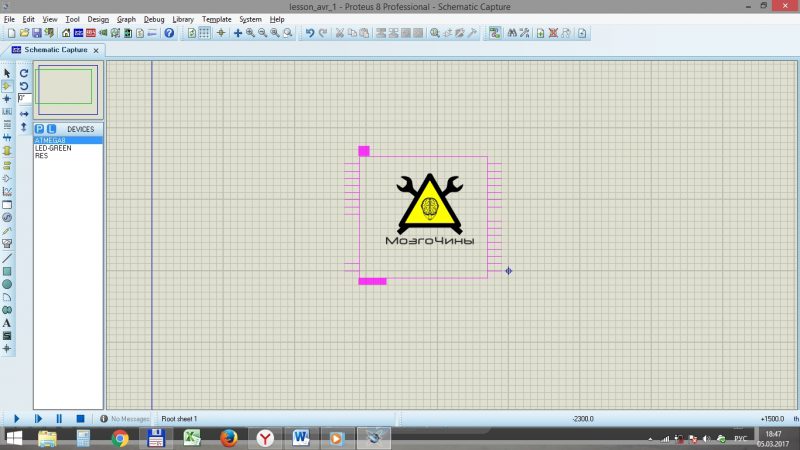The height and width of the screenshot is (450, 800).
Task: Select the Wire label mode tool
Action: click(7, 111)
